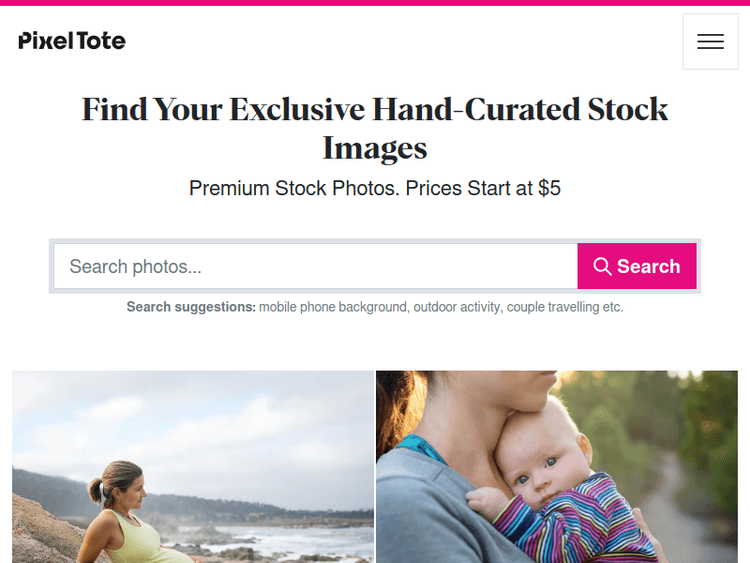Image resolution: width=750 pixels, height=563 pixels.
Task: Click the pink bar at page top
Action: point(375,3)
